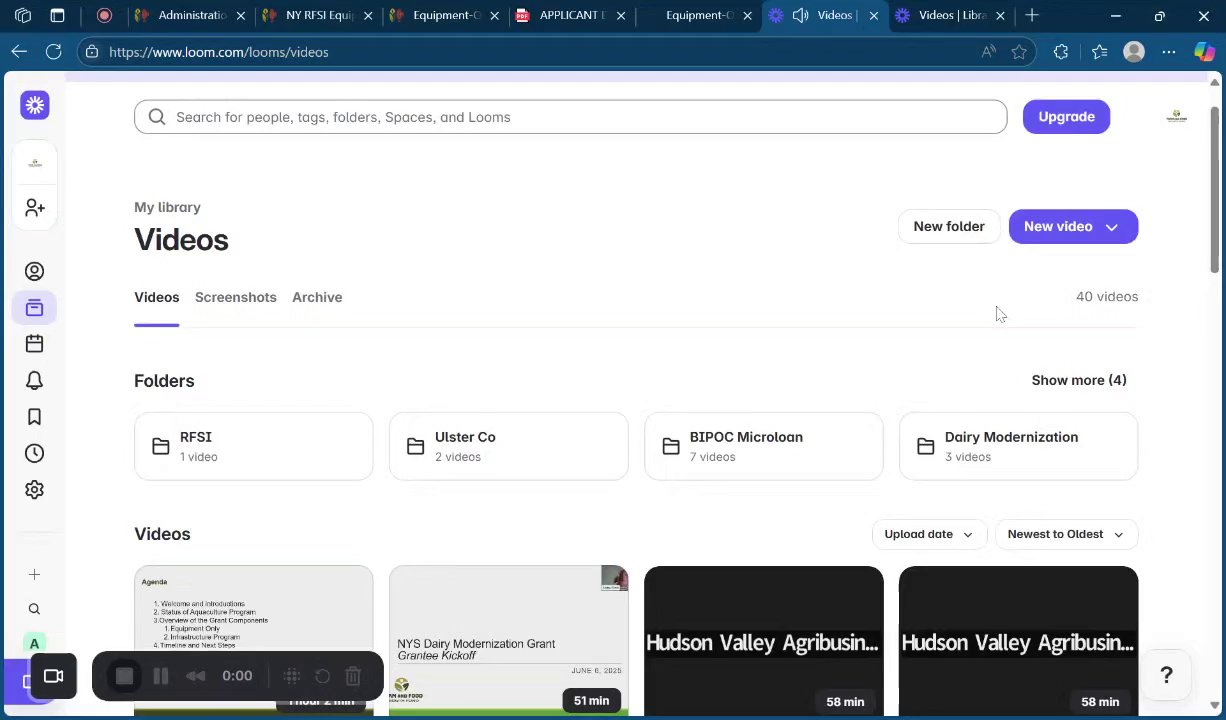This screenshot has height=720, width=1226.
Task: Click the search field for people and Looms
Action: [x=571, y=117]
